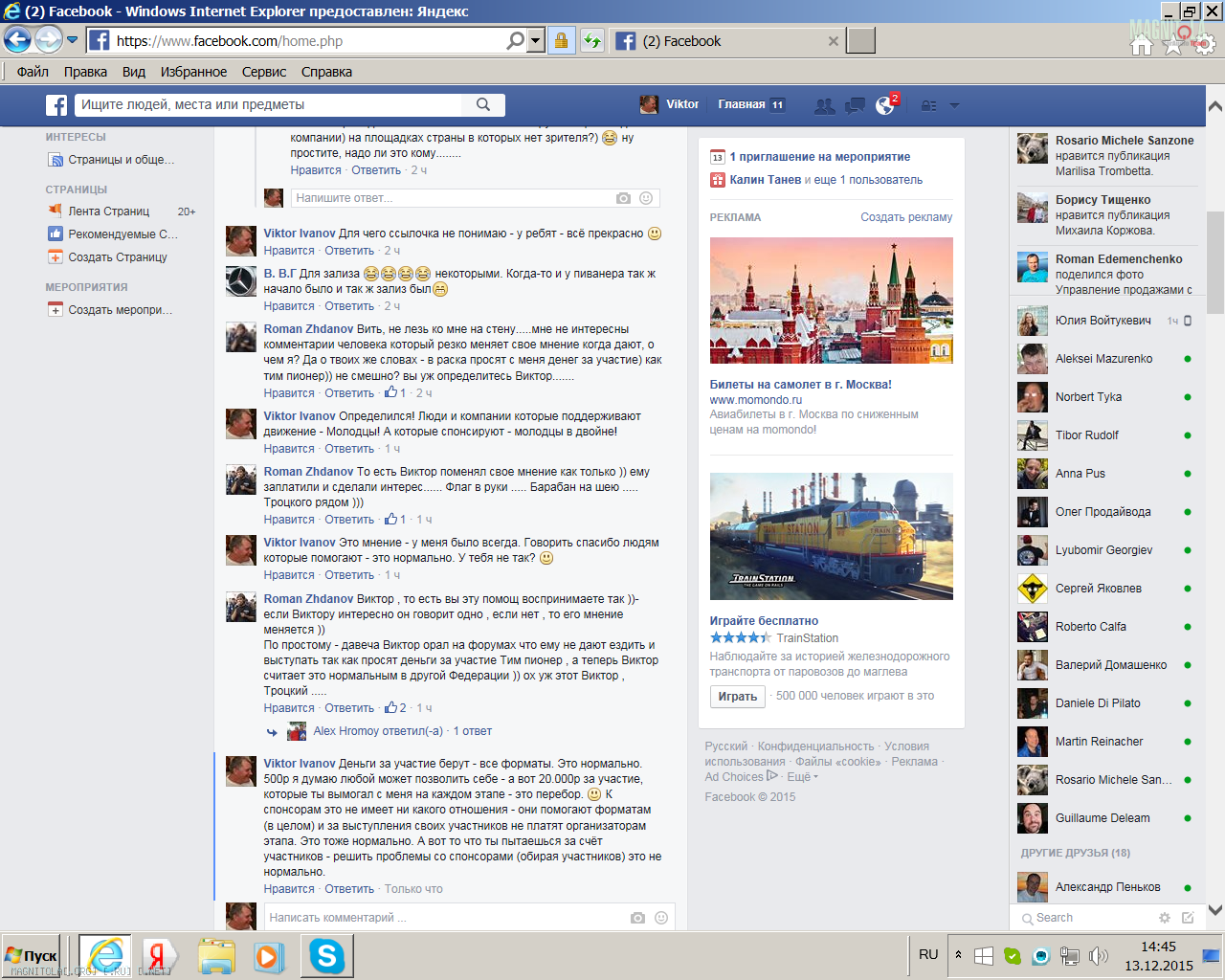Image resolution: width=1225 pixels, height=980 pixels.
Task: Click camera icon in Написать комментарий field
Action: [637, 918]
